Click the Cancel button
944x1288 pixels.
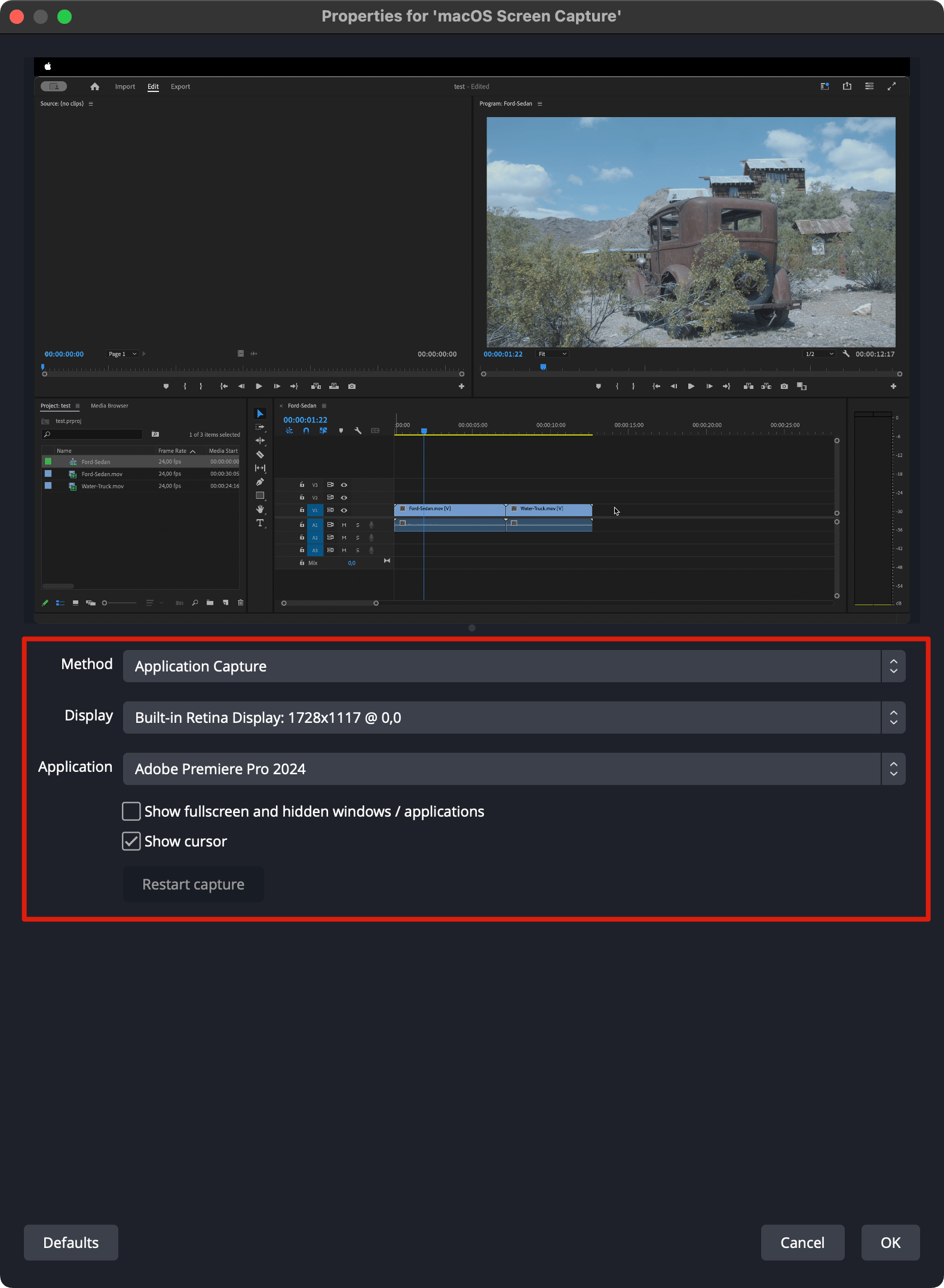(802, 1243)
